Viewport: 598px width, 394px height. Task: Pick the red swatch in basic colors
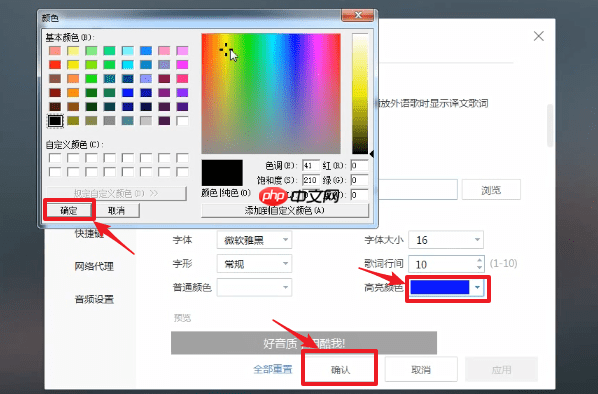55,64
